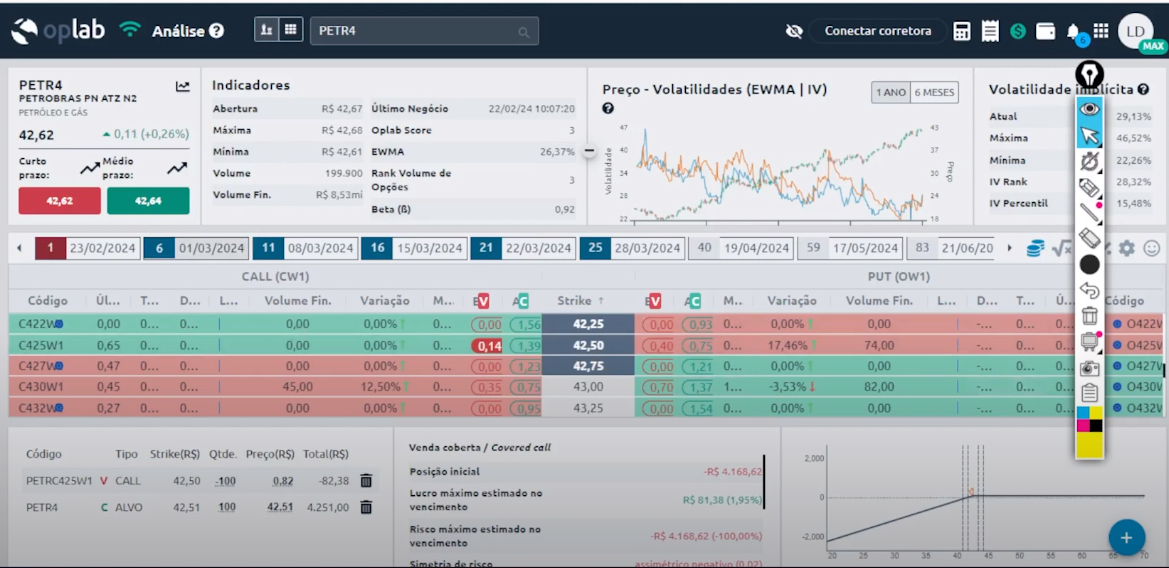Click the green dollar sign icon
The height and width of the screenshot is (568, 1169).
click(1018, 31)
